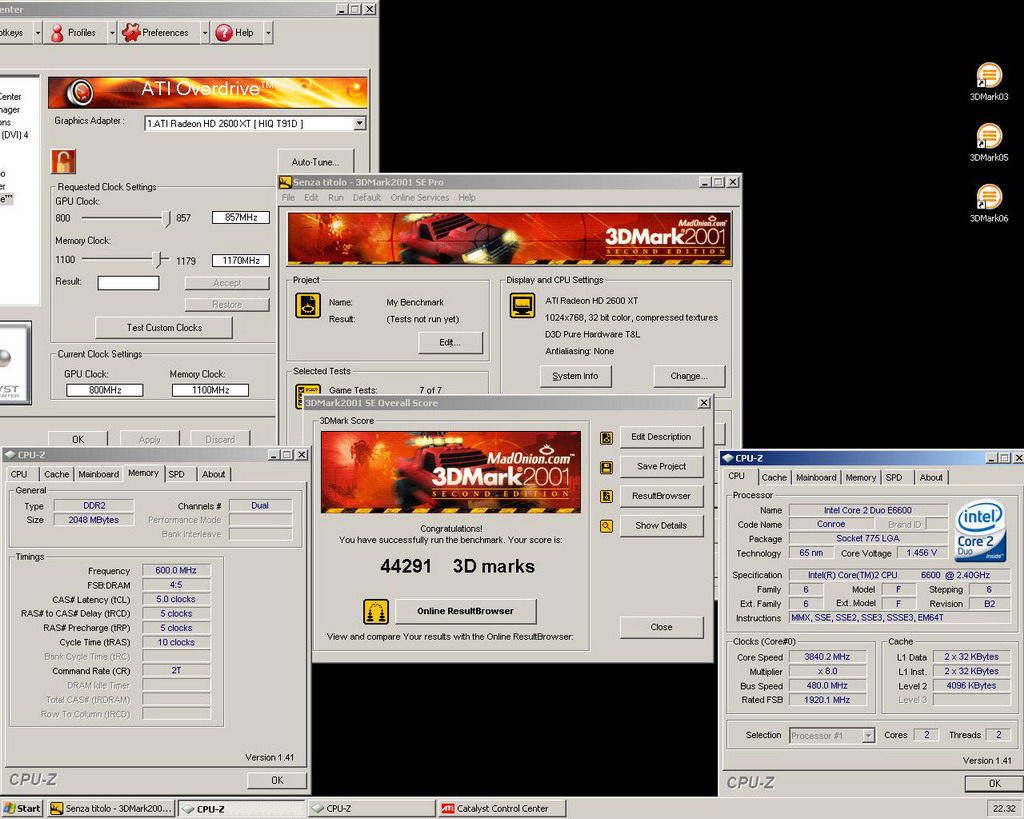Click the 857MHz GPU clock field
This screenshot has height=819, width=1024.
[x=241, y=217]
